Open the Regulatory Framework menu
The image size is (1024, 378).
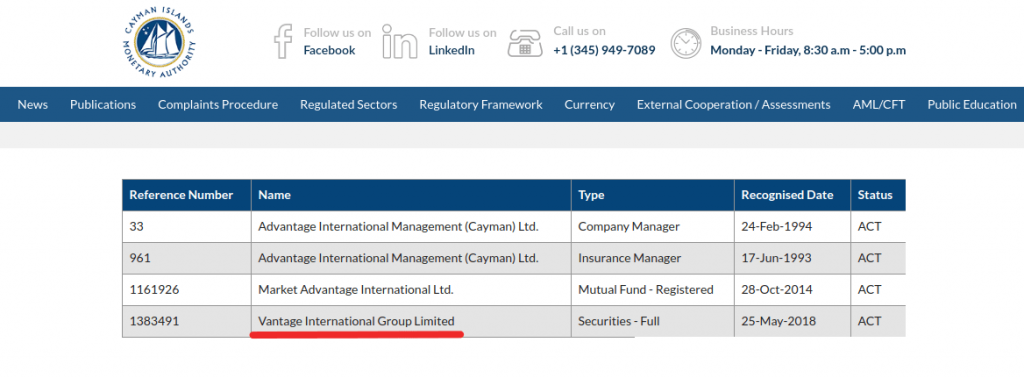point(481,104)
